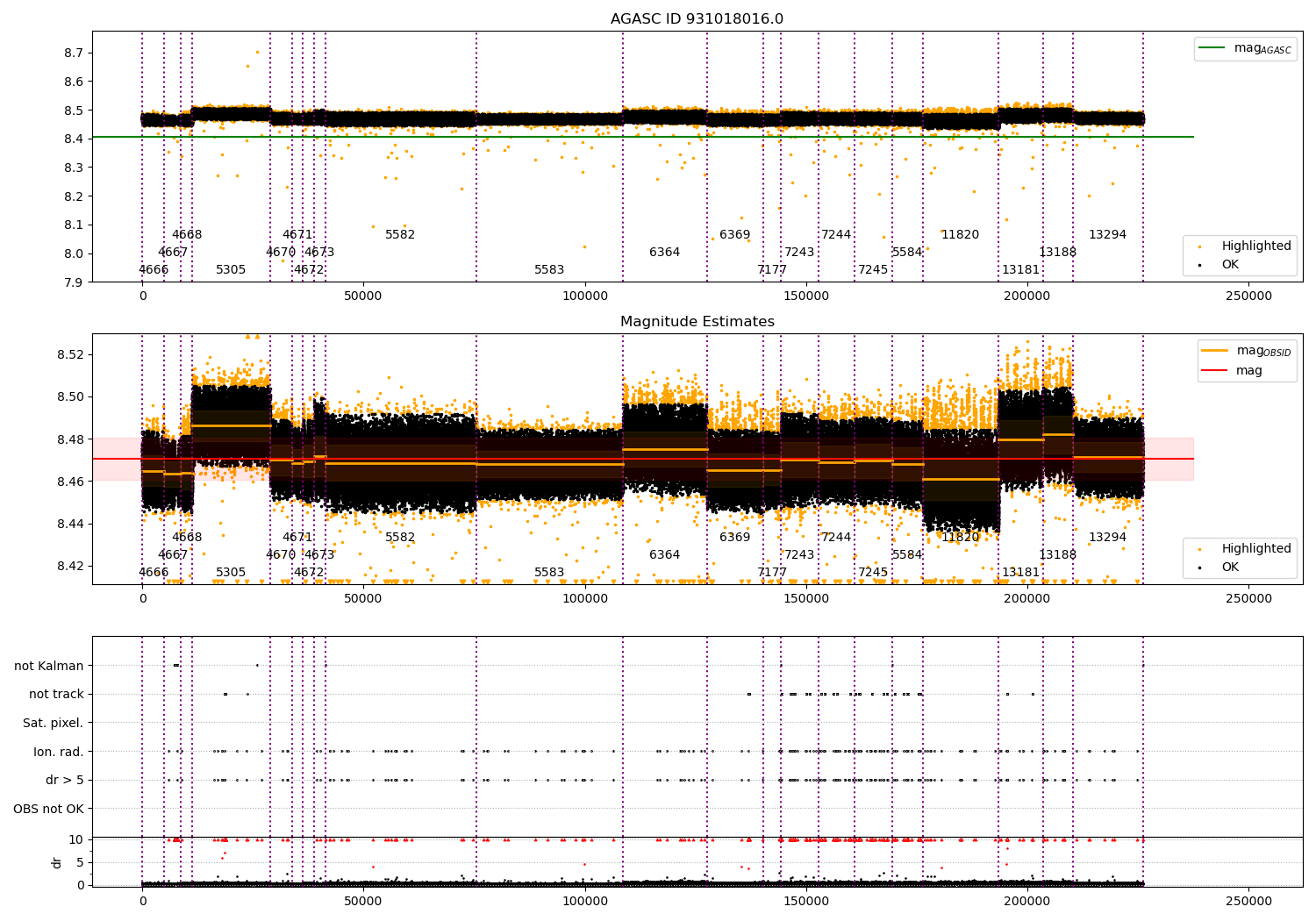
Task: Click 'OK' legend entry in the middle plot
Action: coord(1219,567)
